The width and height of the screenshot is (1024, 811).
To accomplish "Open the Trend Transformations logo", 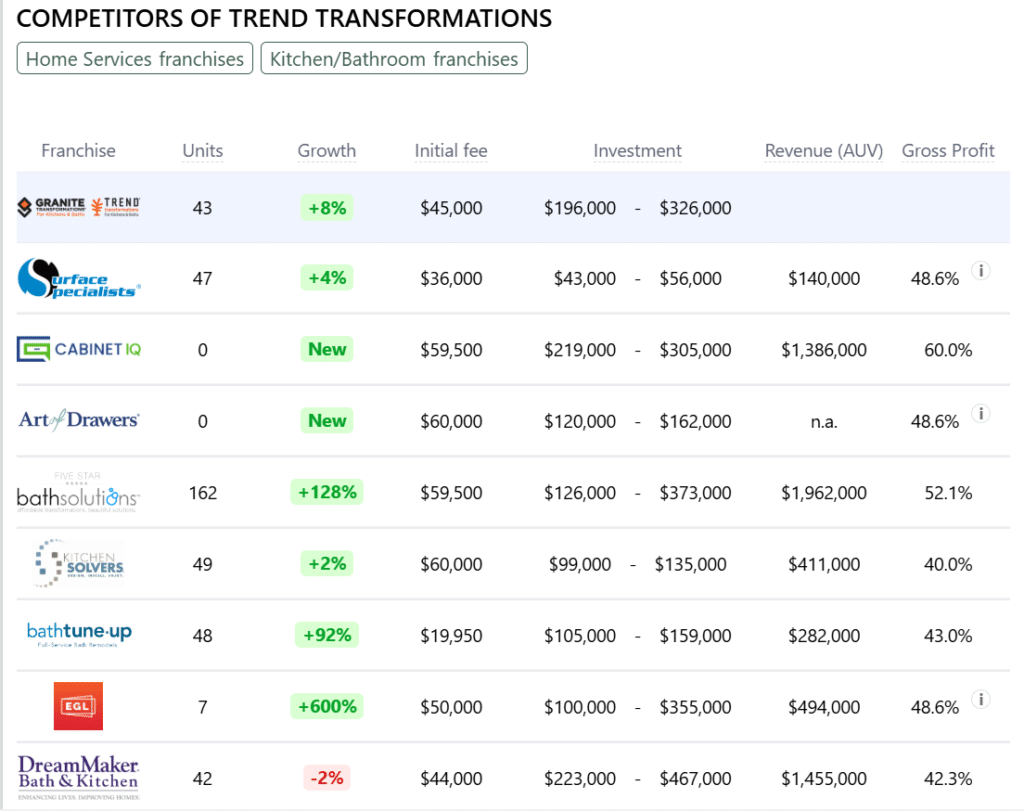I will [116, 207].
